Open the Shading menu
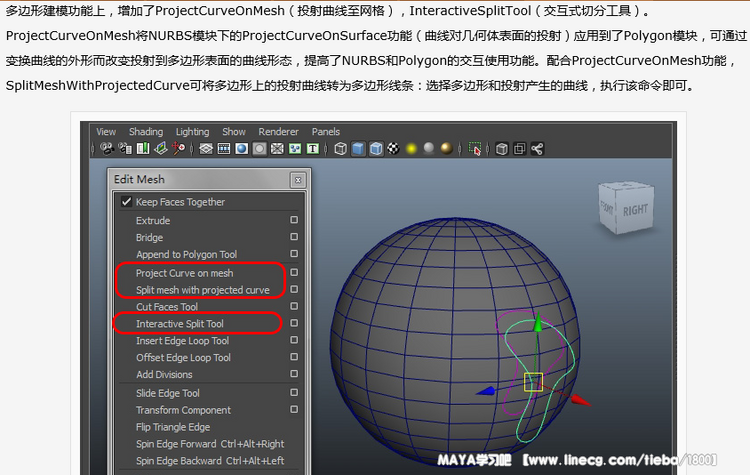The image size is (750, 475). point(146,132)
